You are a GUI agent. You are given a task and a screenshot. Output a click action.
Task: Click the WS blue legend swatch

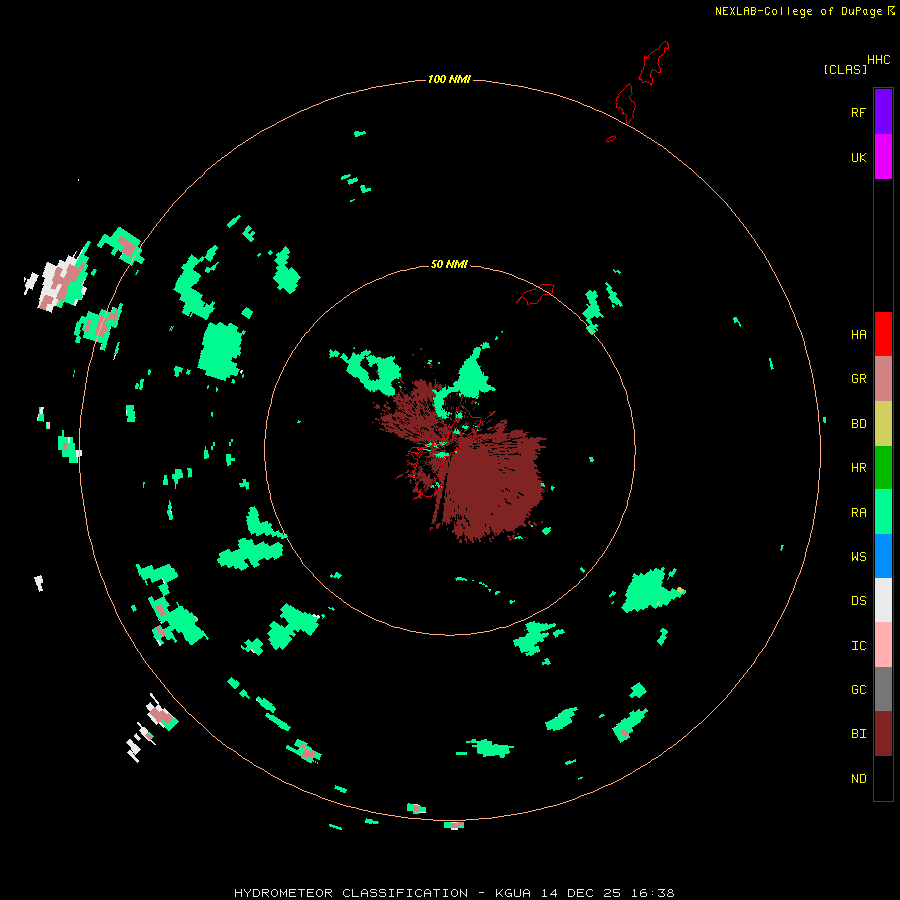[x=883, y=556]
